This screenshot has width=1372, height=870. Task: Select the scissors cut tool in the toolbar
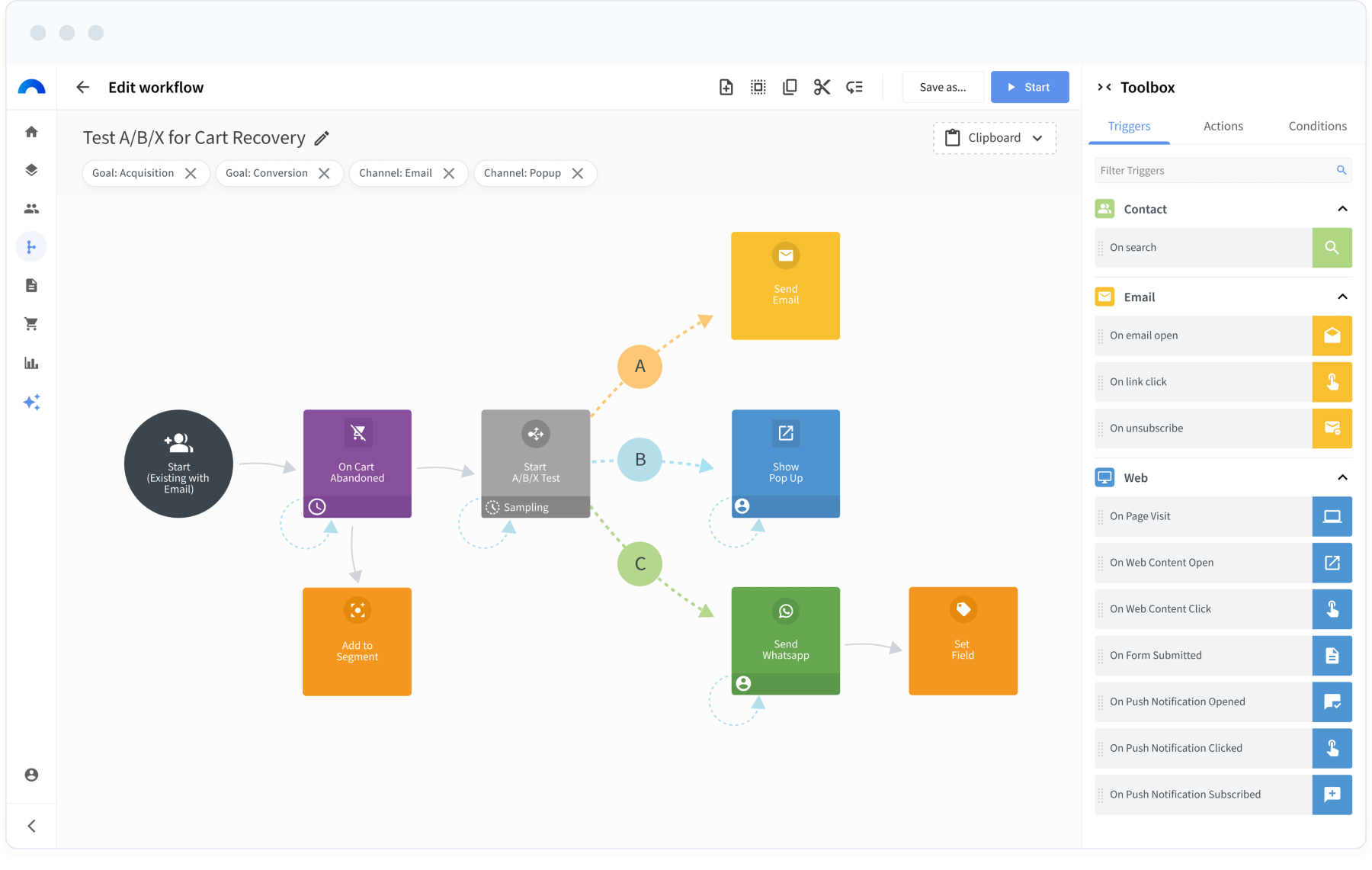tap(821, 86)
